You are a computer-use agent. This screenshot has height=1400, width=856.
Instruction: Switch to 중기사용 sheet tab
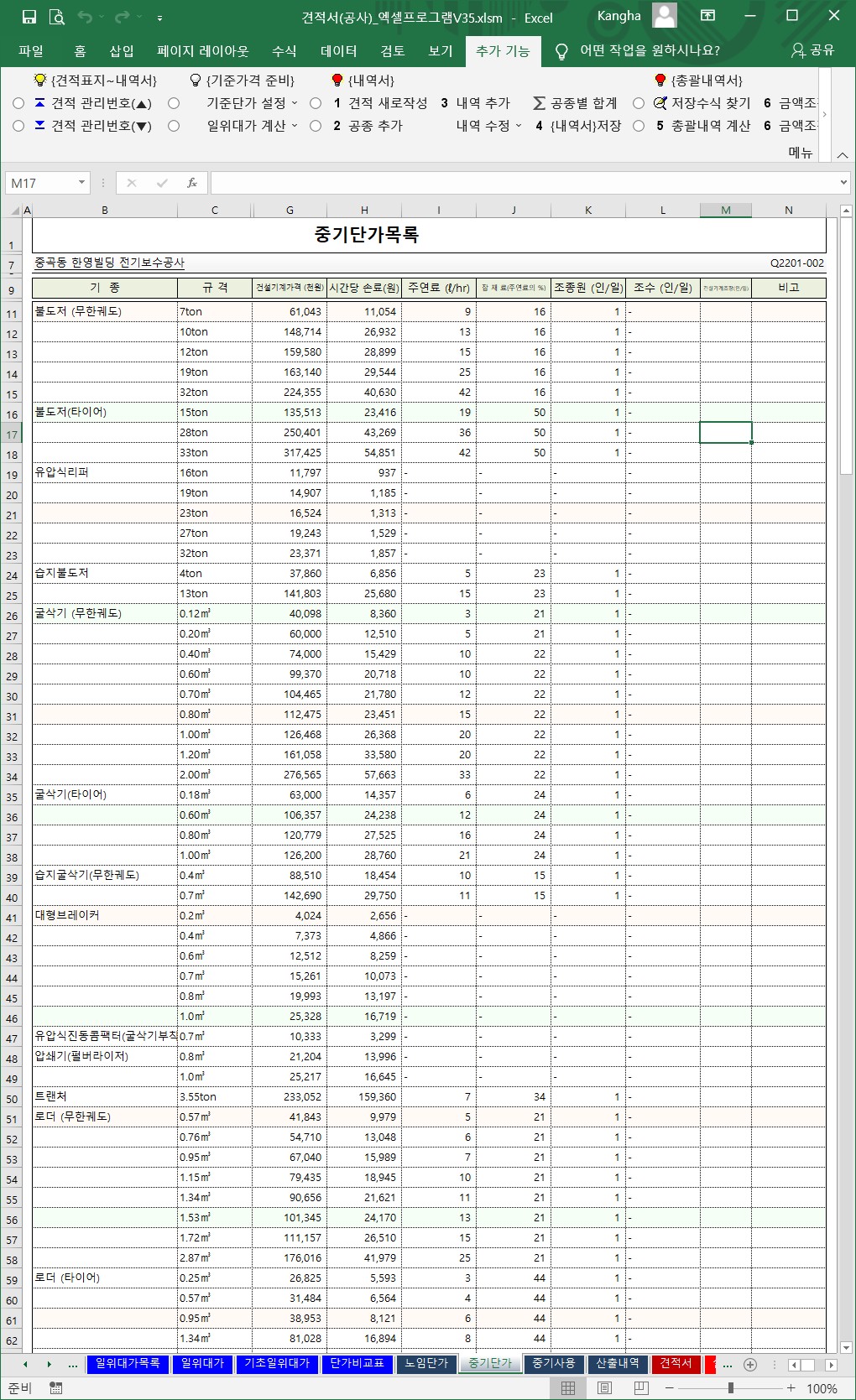[554, 1364]
